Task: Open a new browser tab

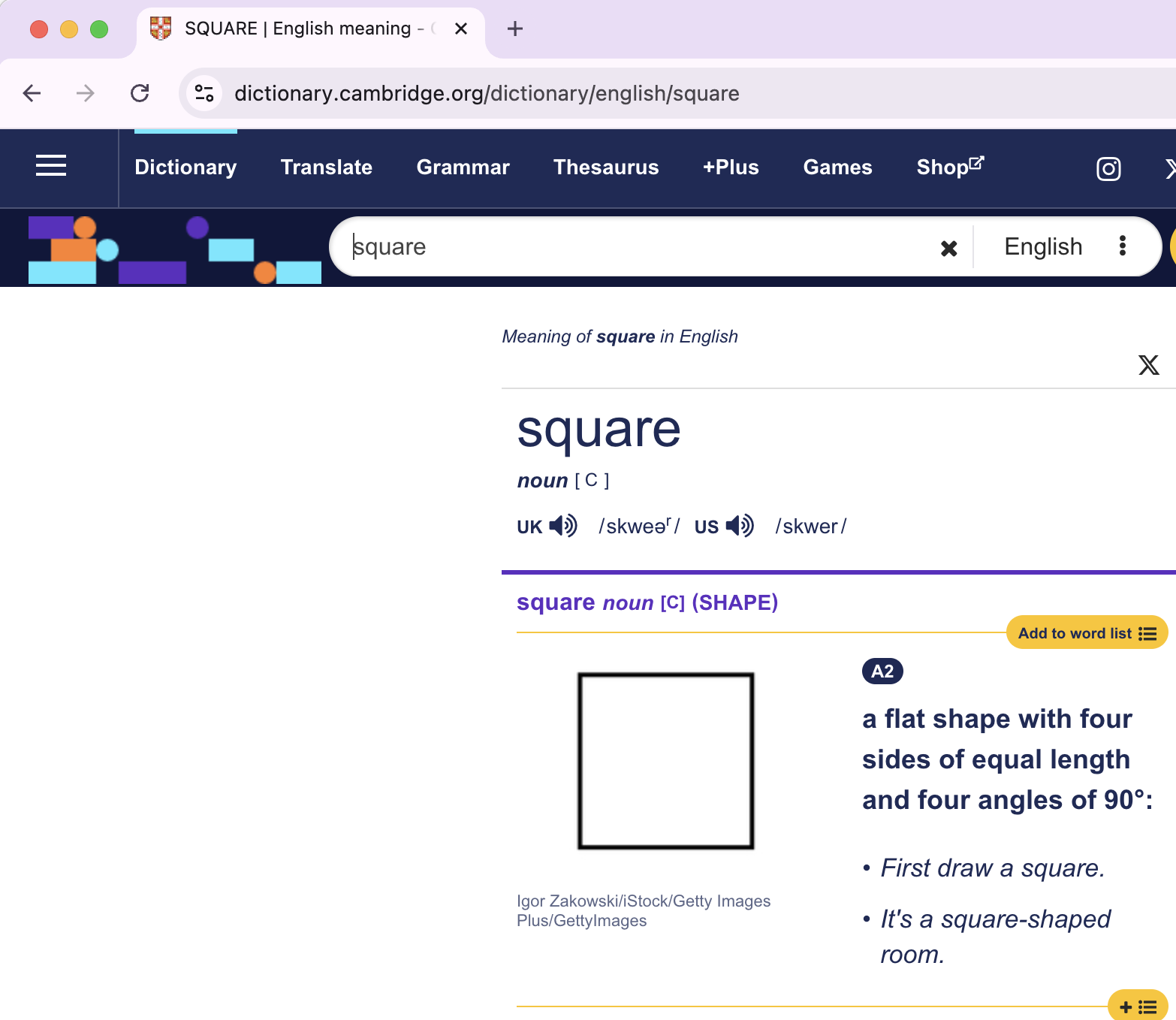Action: tap(515, 29)
